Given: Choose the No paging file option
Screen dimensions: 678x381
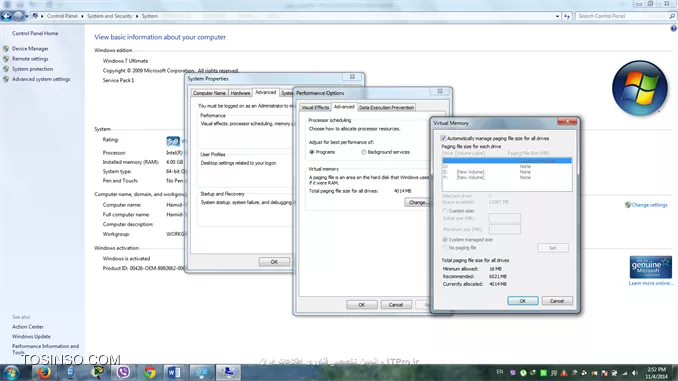Looking at the screenshot, I should tap(445, 248).
